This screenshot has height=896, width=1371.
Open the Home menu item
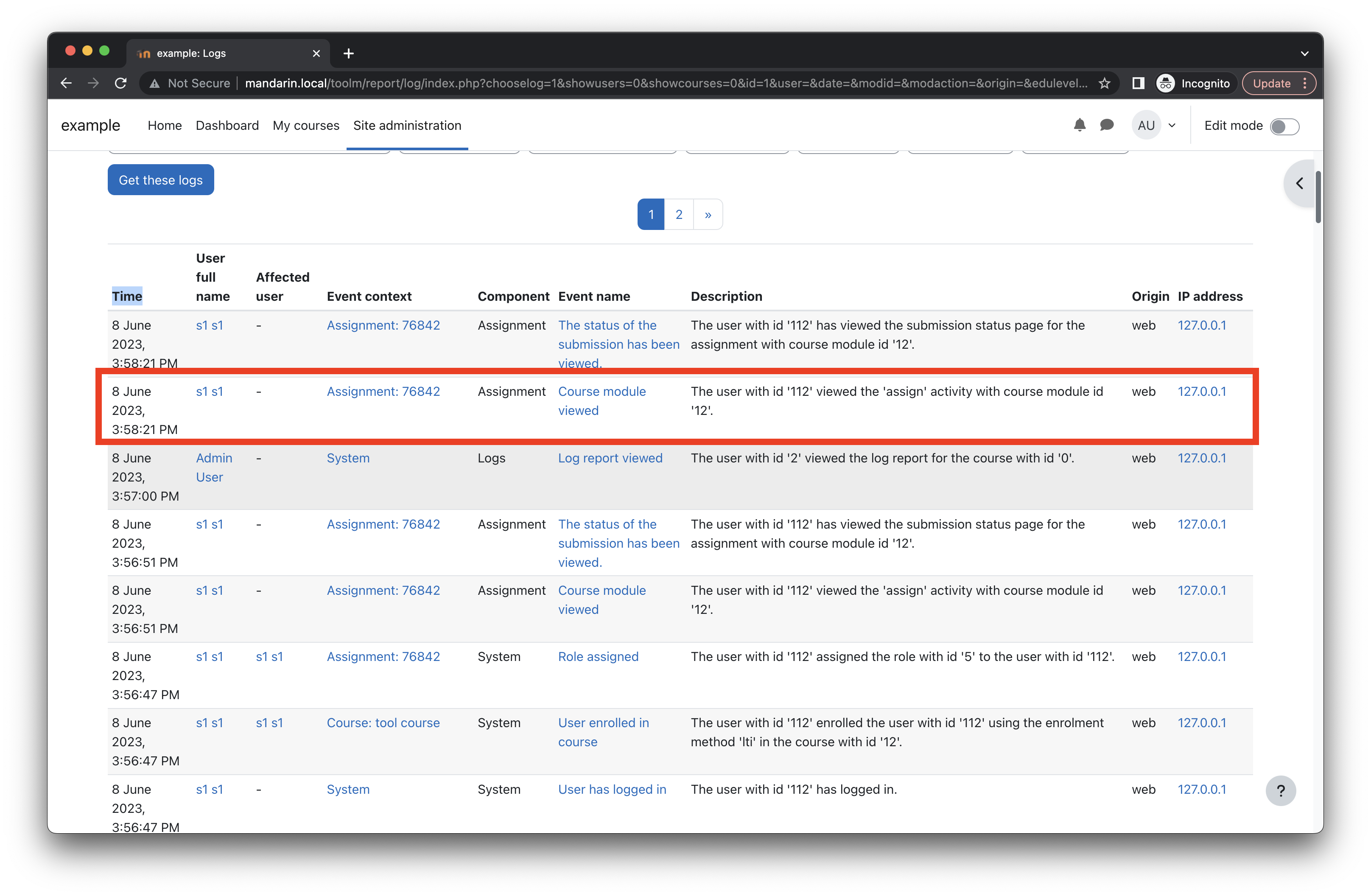(x=164, y=126)
